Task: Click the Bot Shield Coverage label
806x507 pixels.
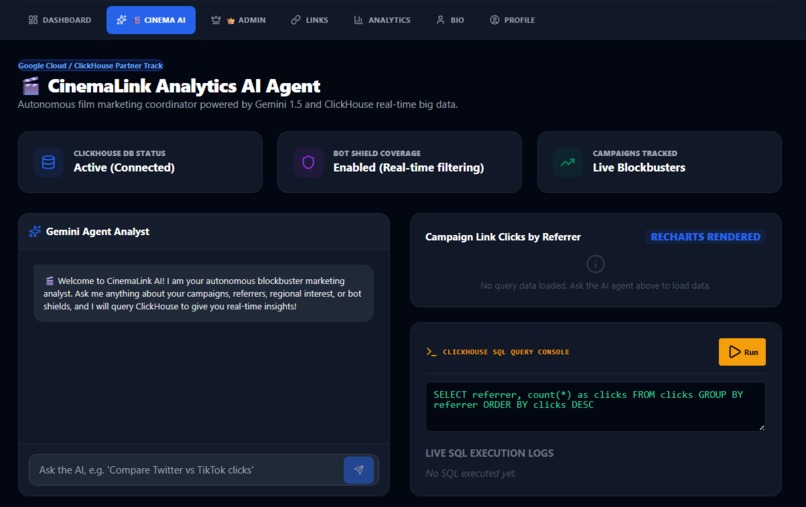Action: click(377, 153)
